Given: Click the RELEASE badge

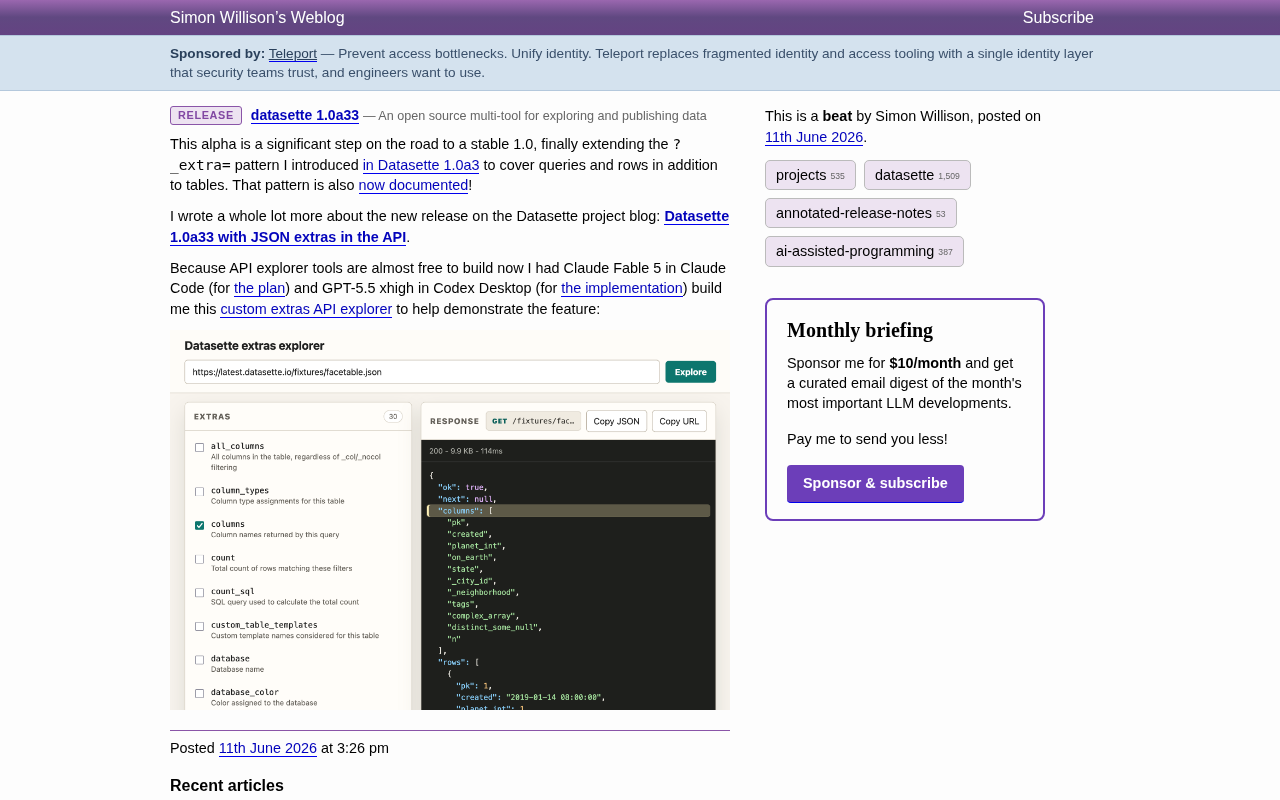Looking at the screenshot, I should tap(206, 115).
